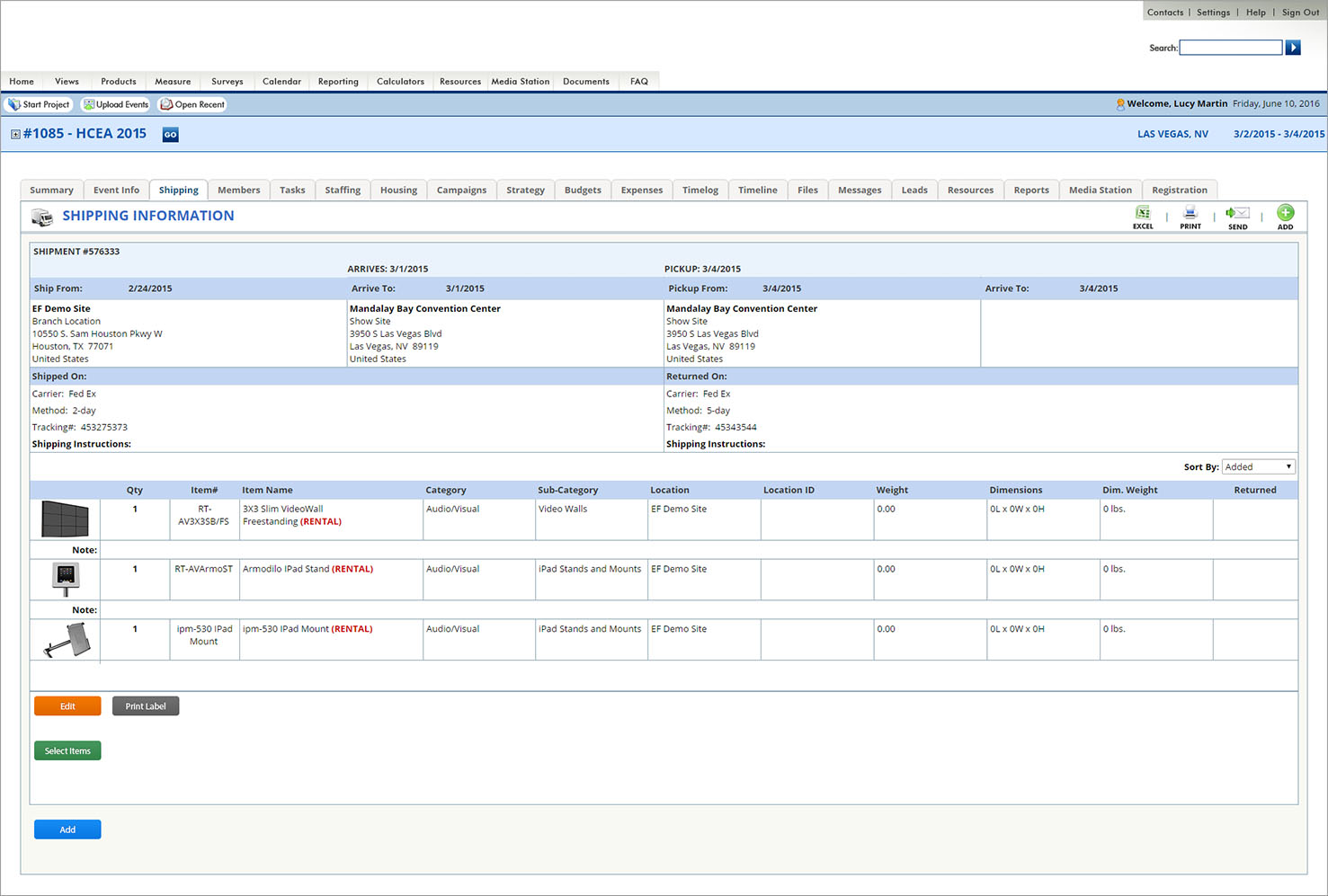Switch to the Campaigns tab
This screenshot has width=1328, height=896.
click(x=461, y=190)
